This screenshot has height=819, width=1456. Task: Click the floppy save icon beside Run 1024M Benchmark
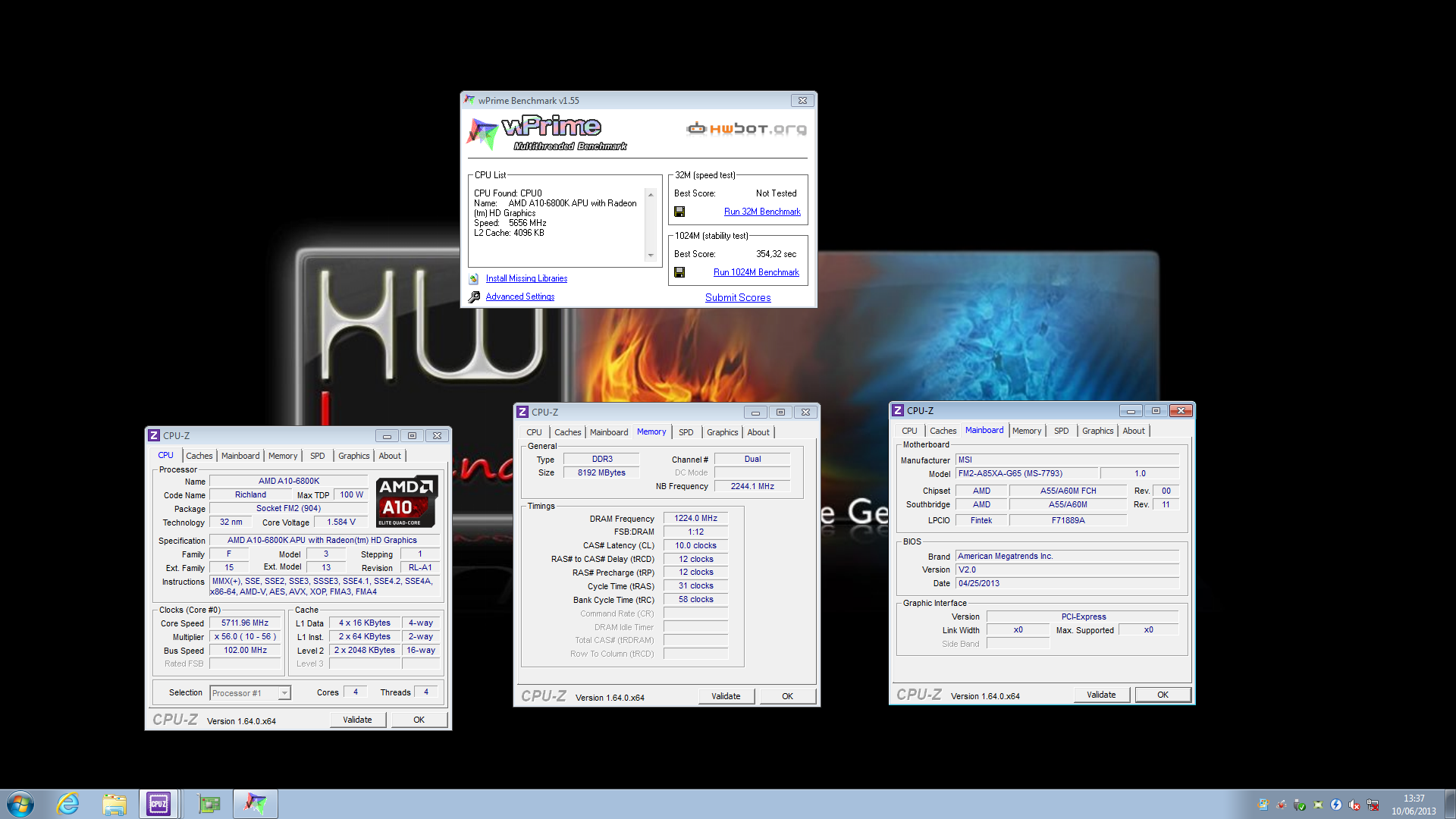(x=679, y=272)
